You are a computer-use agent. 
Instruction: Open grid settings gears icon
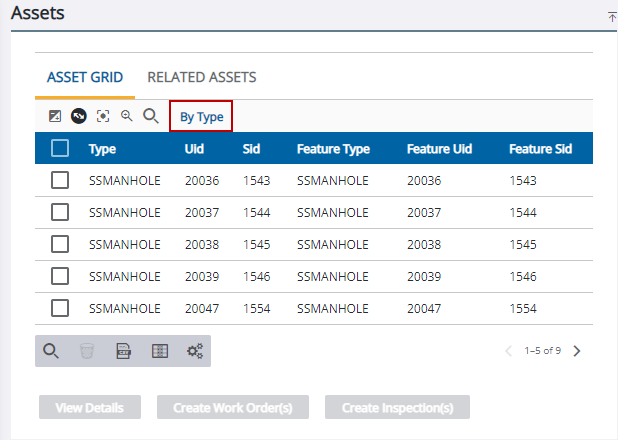[x=195, y=351]
